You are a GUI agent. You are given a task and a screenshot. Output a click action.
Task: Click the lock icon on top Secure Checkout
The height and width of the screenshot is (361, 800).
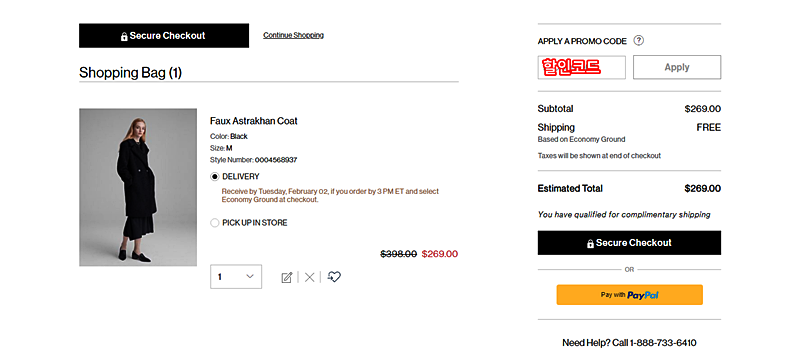(124, 36)
